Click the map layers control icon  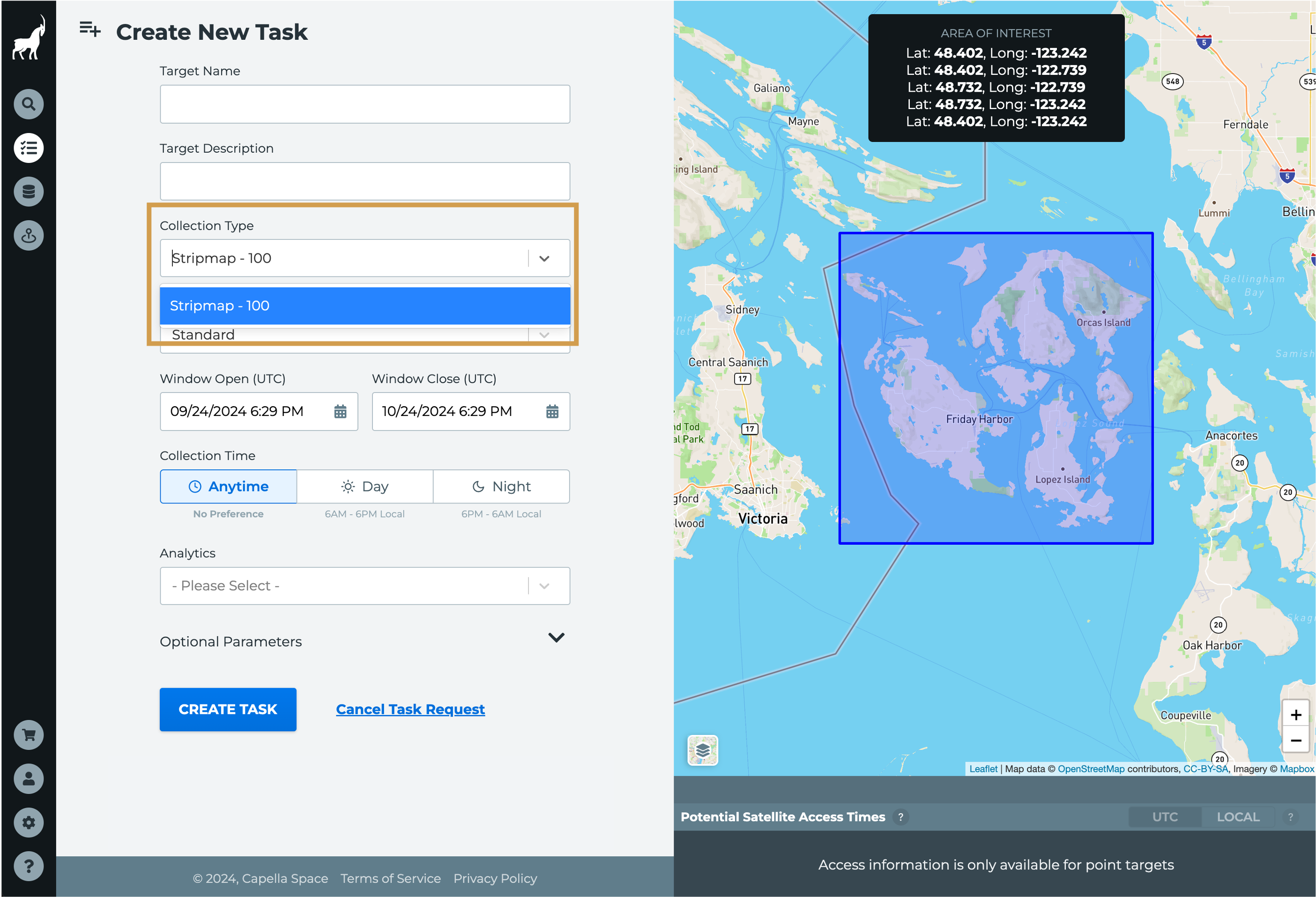pos(703,750)
